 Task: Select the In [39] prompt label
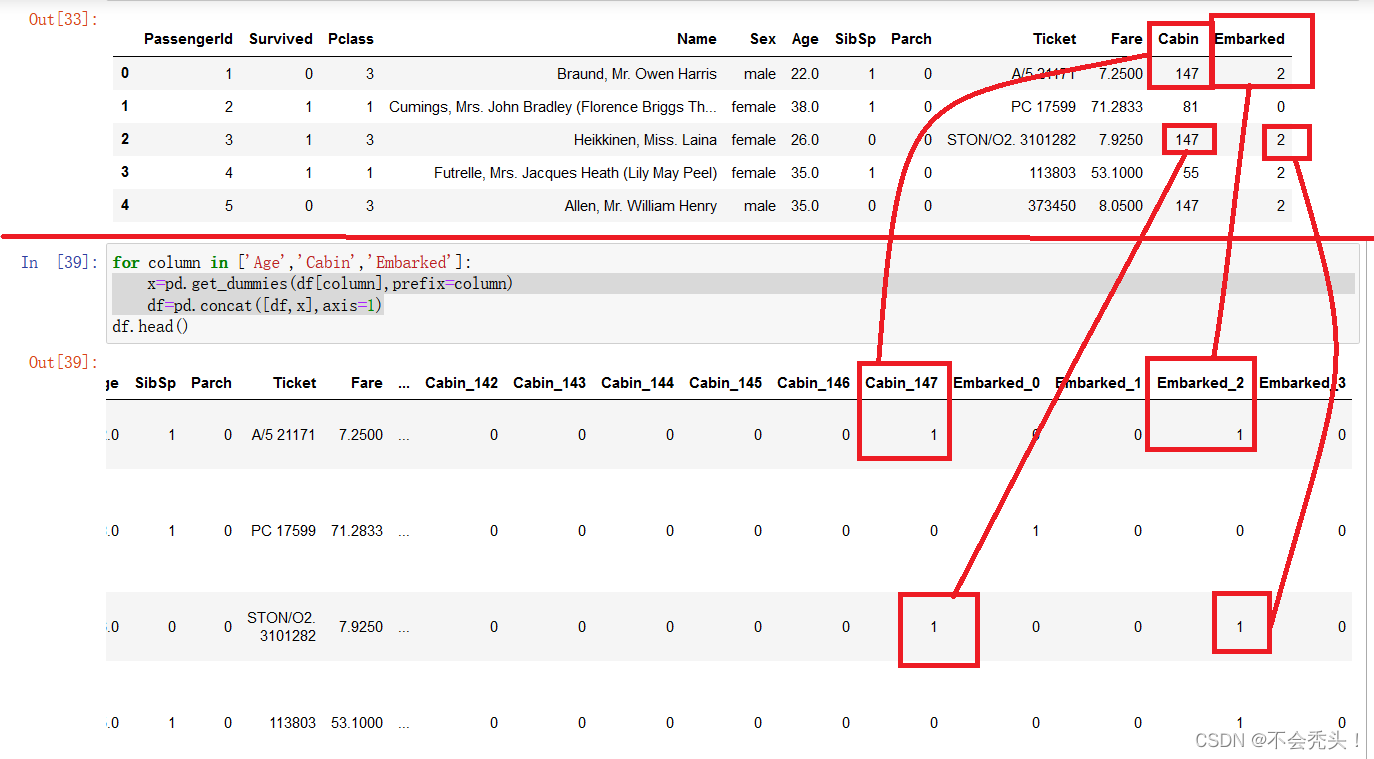60,262
